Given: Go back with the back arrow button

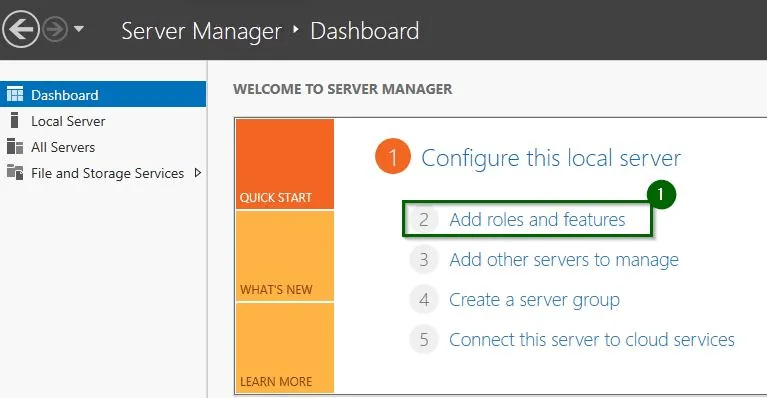Looking at the screenshot, I should (x=21, y=30).
